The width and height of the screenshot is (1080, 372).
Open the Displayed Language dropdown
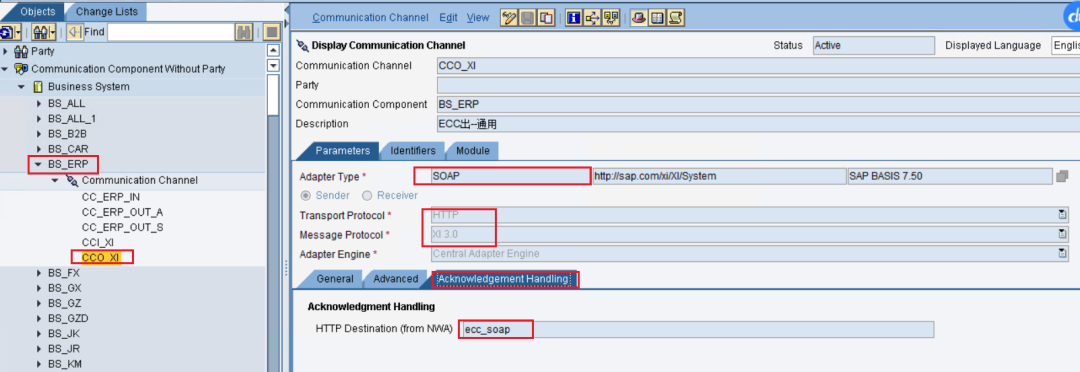(x=1065, y=45)
